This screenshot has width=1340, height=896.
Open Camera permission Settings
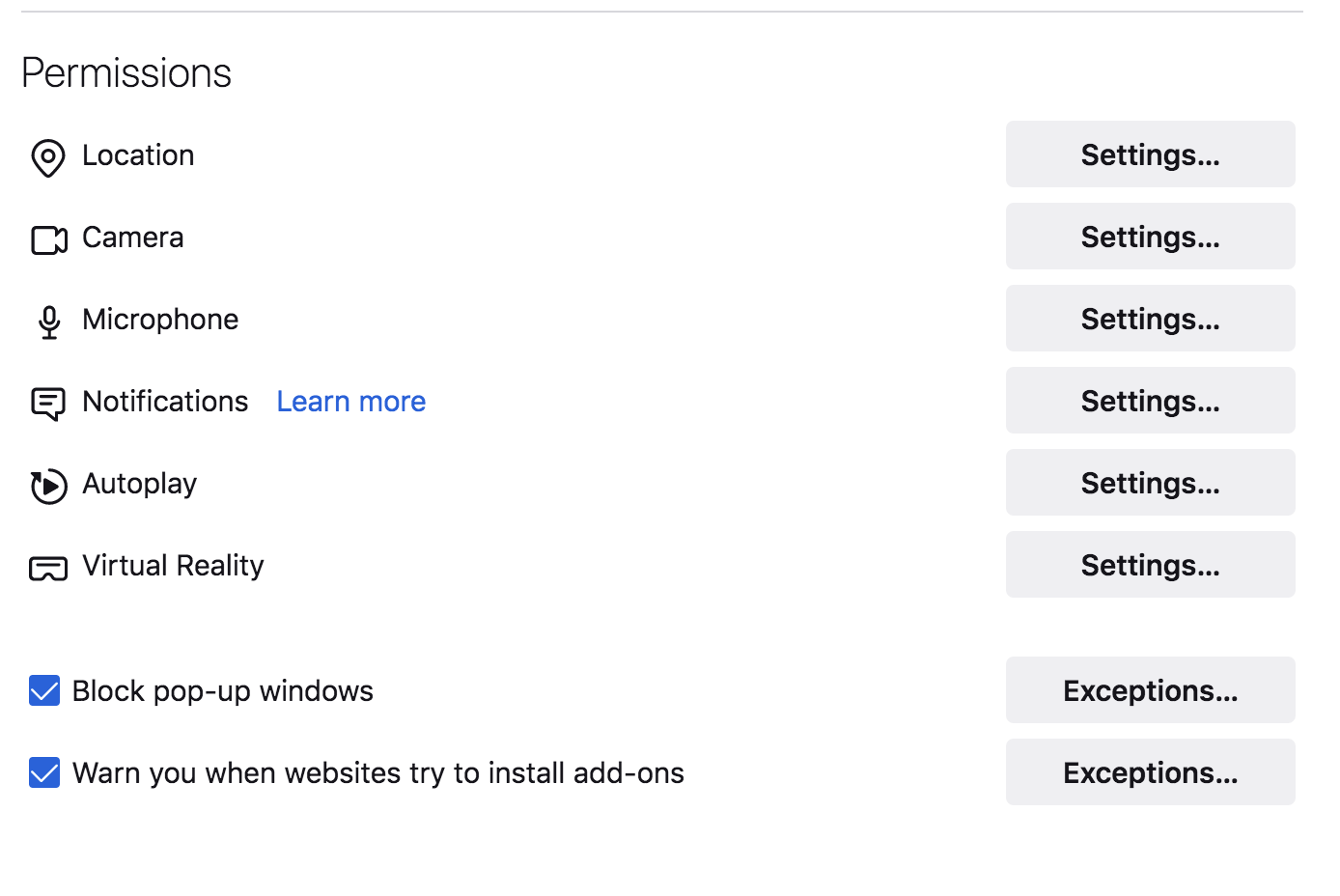coord(1150,237)
